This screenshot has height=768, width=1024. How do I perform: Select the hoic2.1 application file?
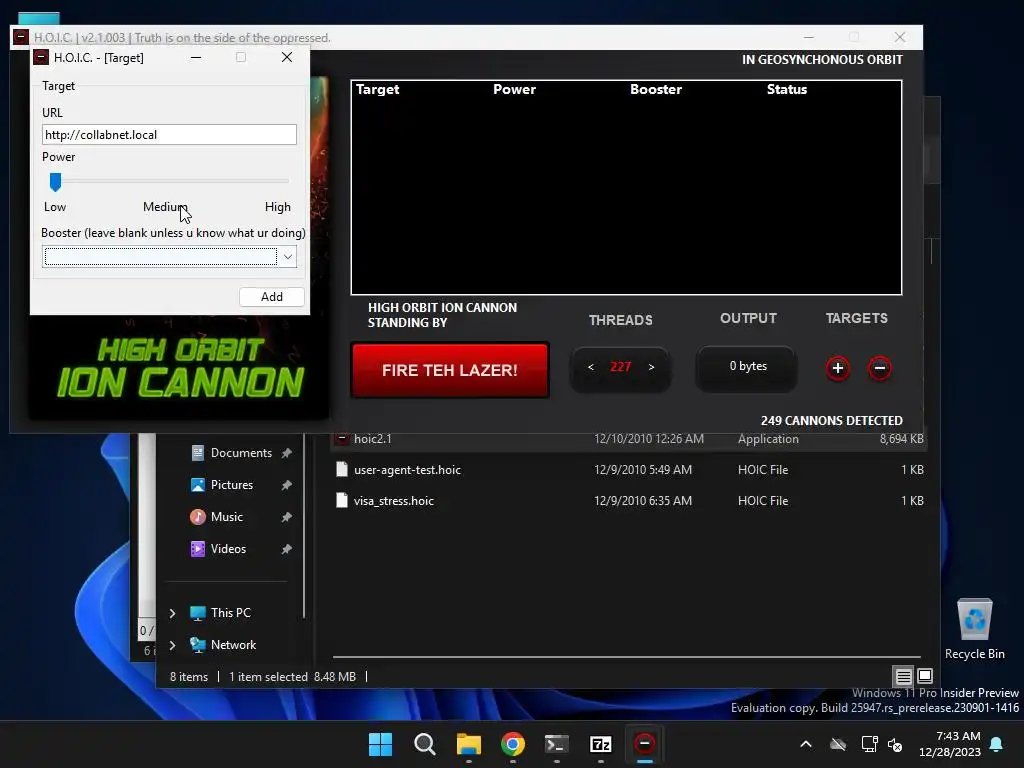pos(373,439)
